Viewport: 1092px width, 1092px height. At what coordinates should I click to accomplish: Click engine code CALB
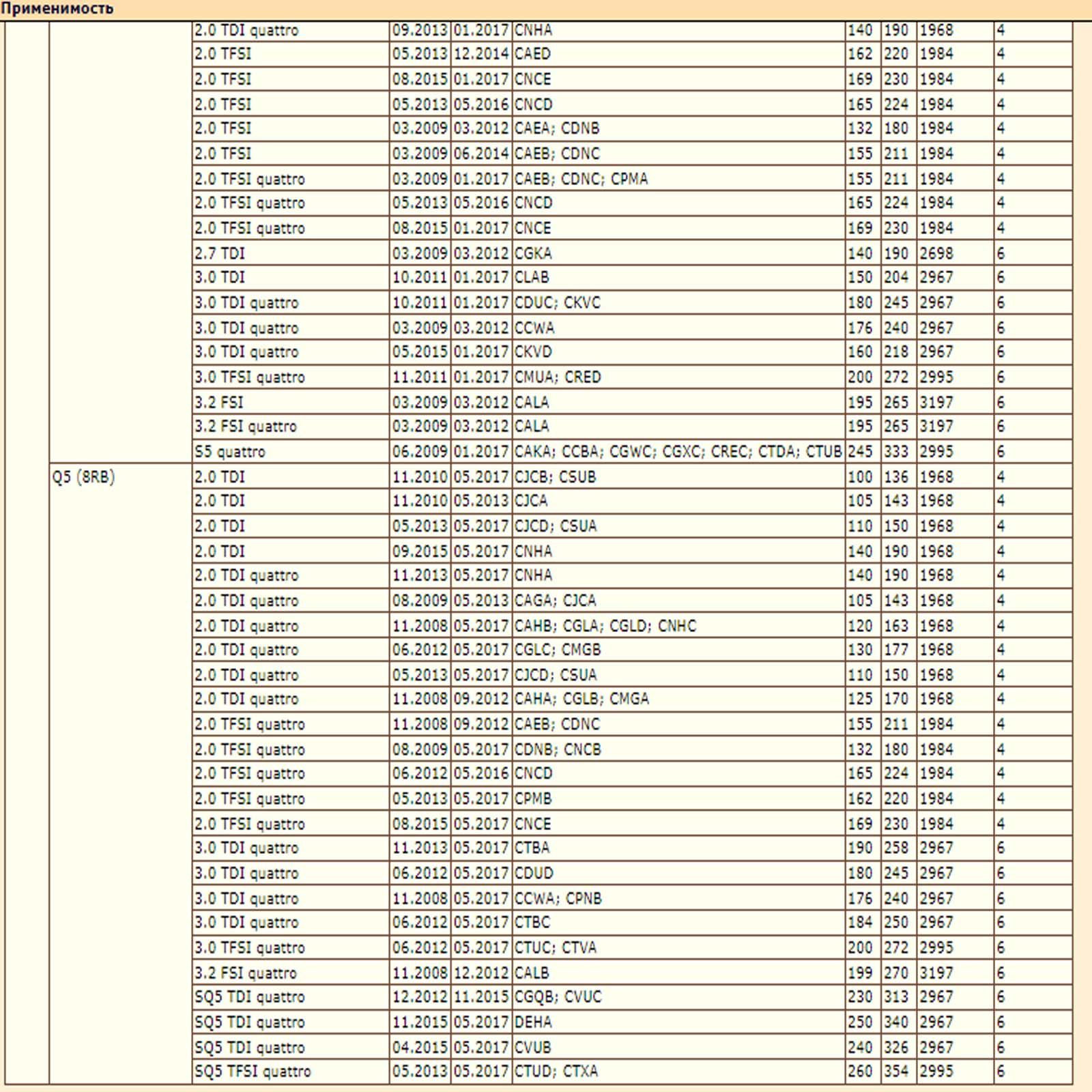(x=532, y=973)
